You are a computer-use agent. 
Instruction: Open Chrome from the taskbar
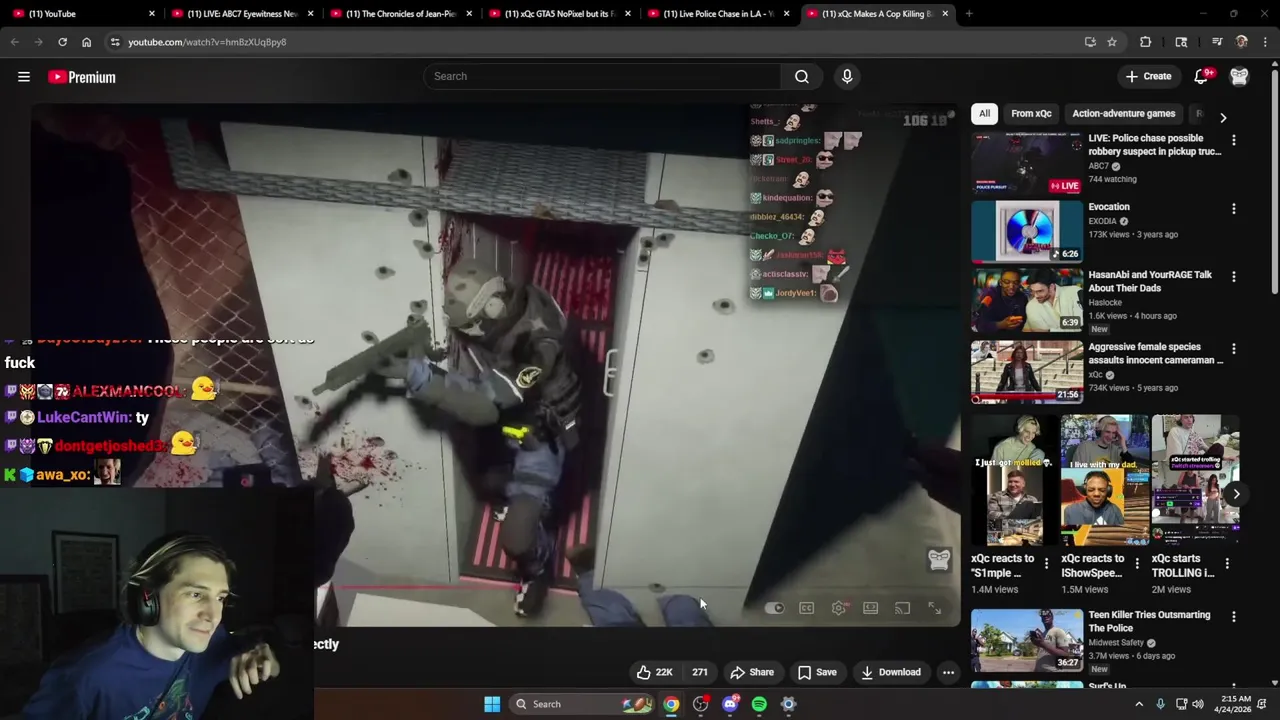click(671, 704)
